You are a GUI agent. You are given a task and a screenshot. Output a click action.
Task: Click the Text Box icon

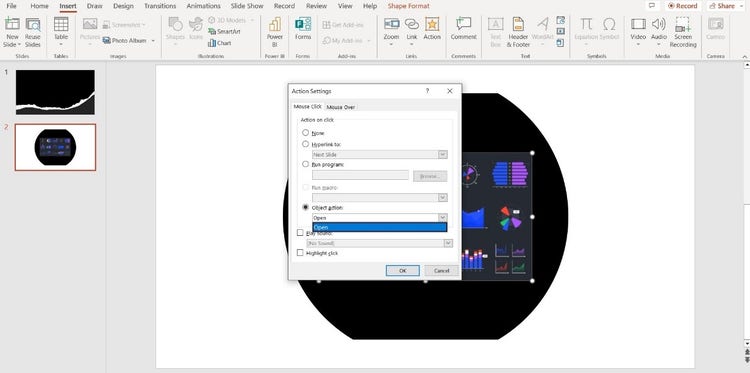pos(495,24)
